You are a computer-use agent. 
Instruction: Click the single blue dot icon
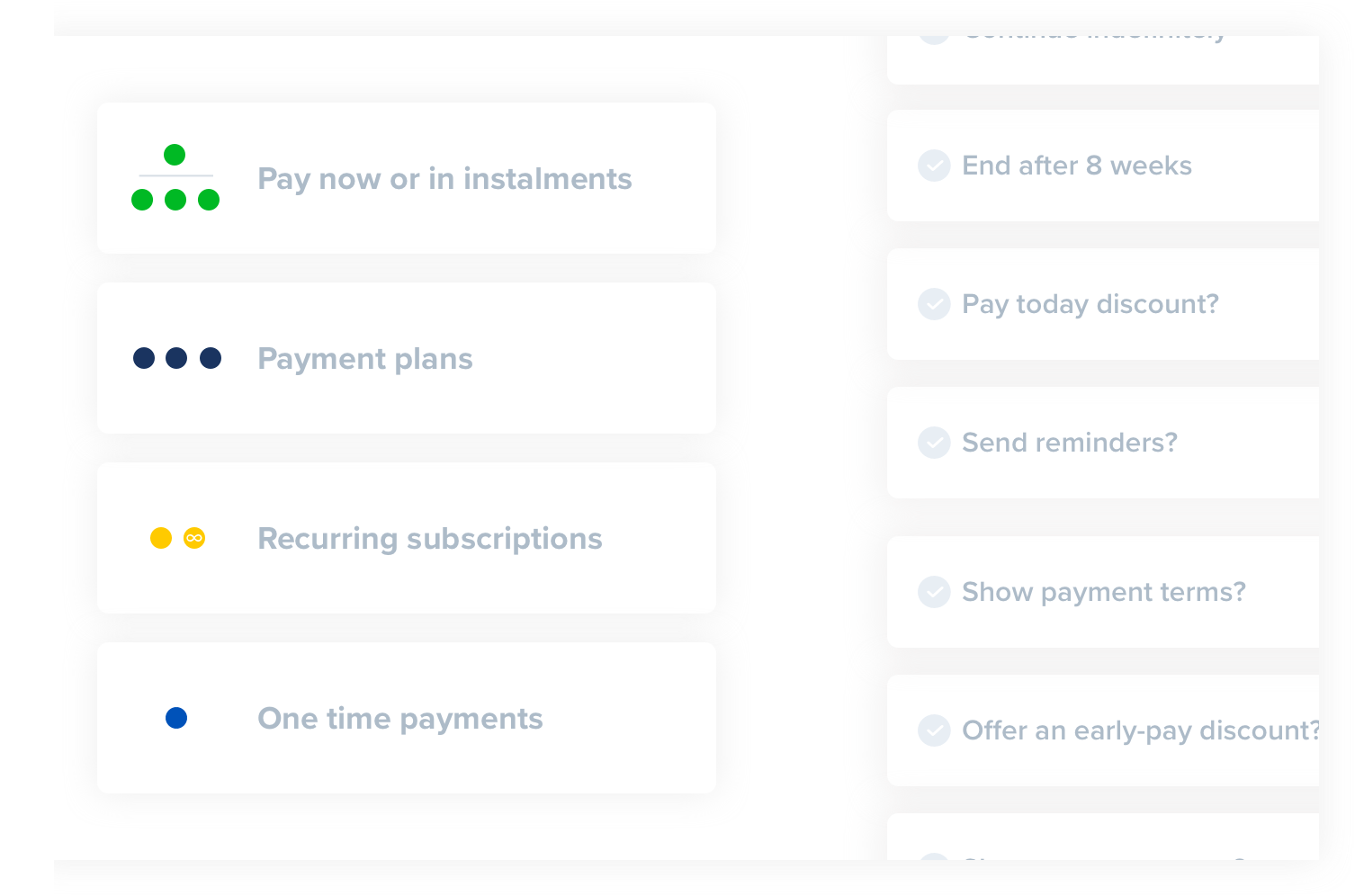pos(176,718)
